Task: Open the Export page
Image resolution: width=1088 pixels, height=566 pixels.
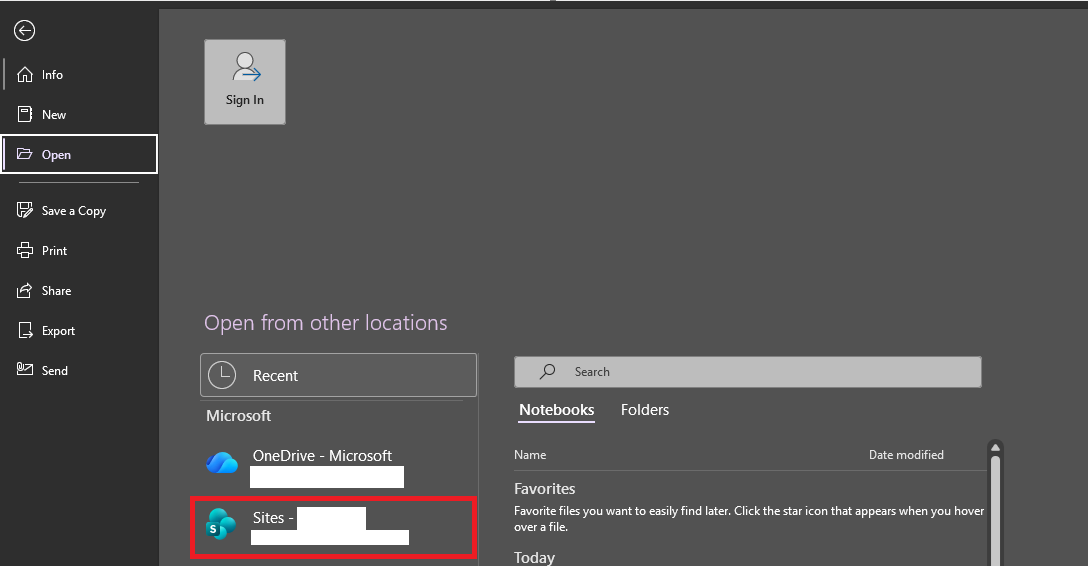Action: 79,331
